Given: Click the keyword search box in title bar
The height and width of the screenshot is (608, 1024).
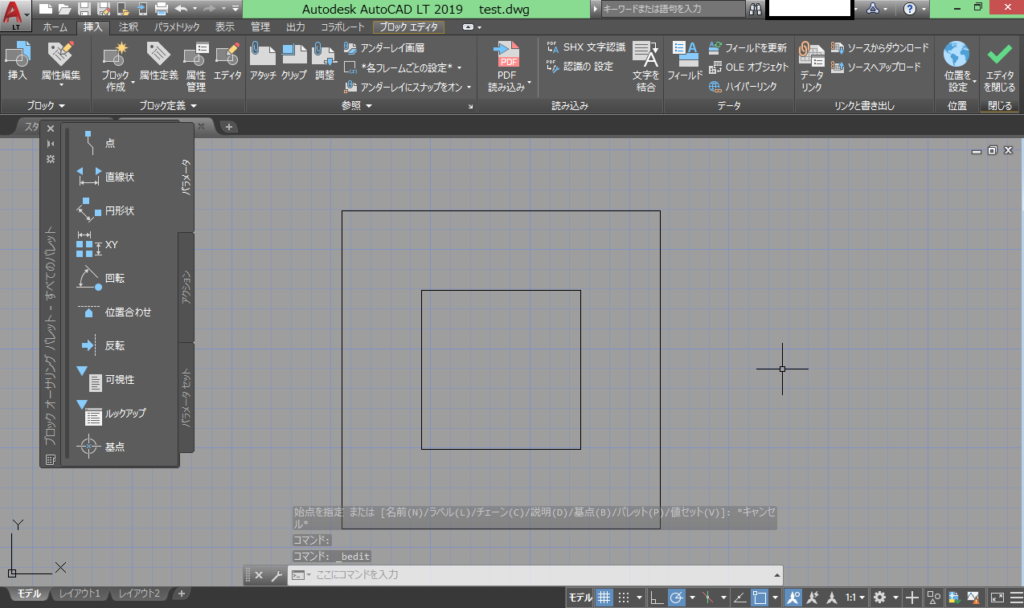Looking at the screenshot, I should point(671,8).
